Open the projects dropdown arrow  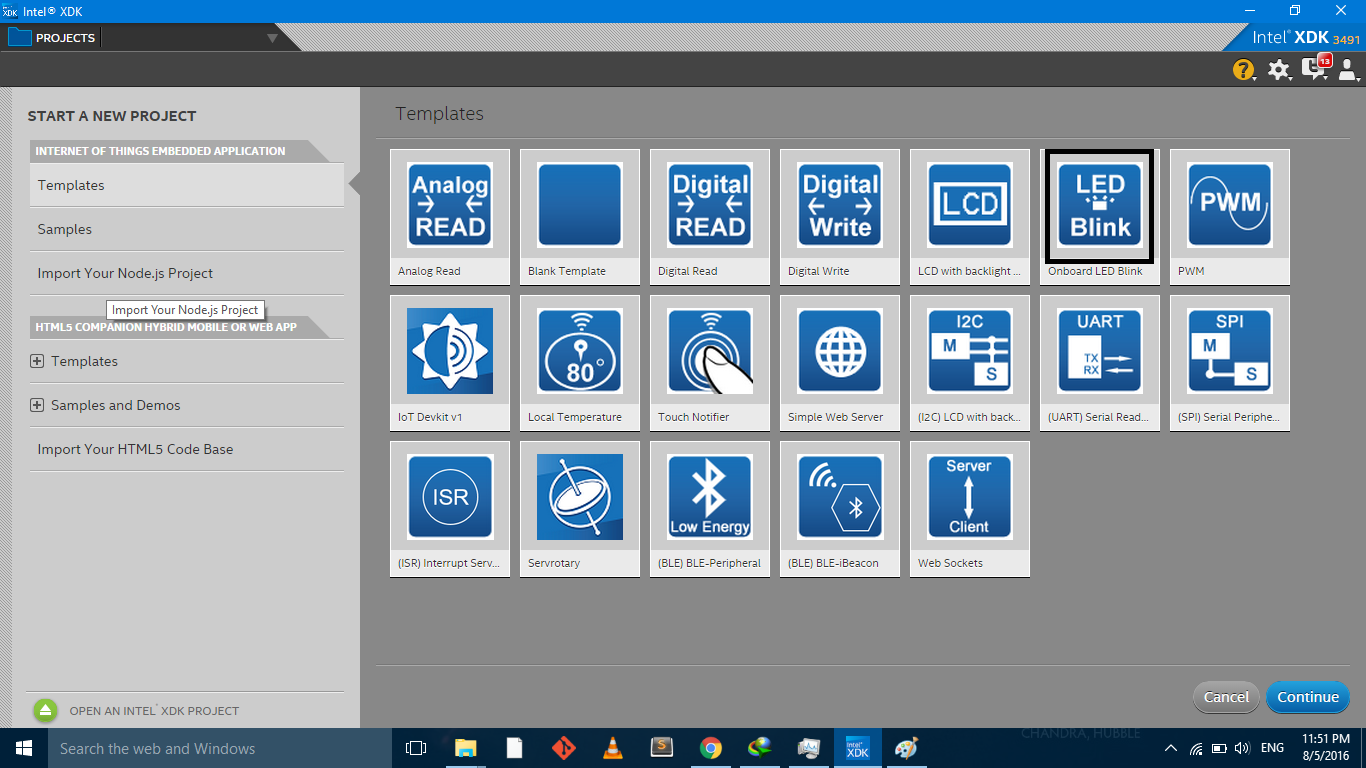[271, 38]
